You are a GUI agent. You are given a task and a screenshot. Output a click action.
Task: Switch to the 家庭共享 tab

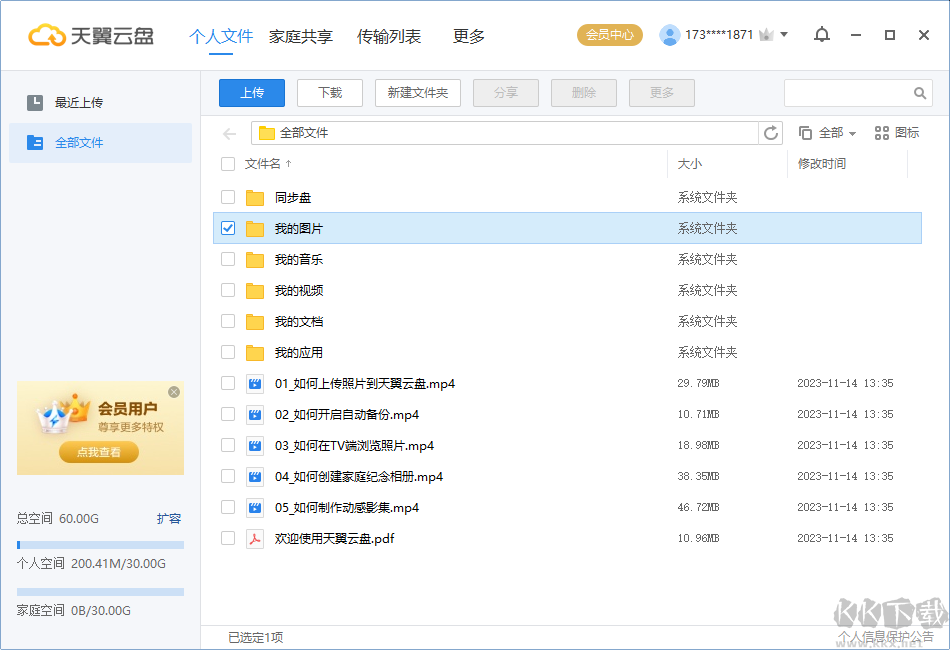[x=303, y=35]
